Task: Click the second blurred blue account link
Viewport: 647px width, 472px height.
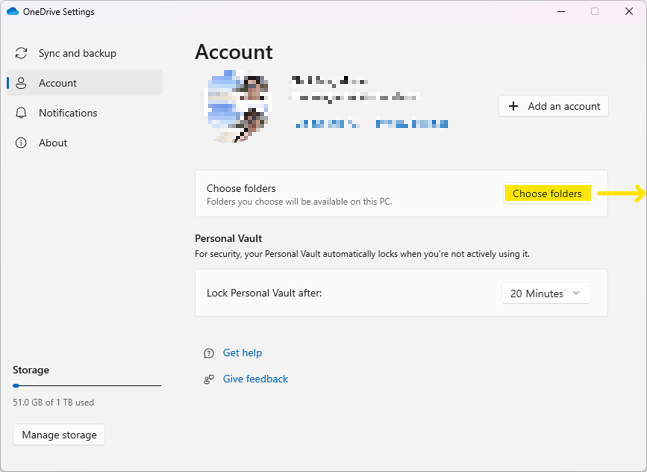Action: click(412, 124)
